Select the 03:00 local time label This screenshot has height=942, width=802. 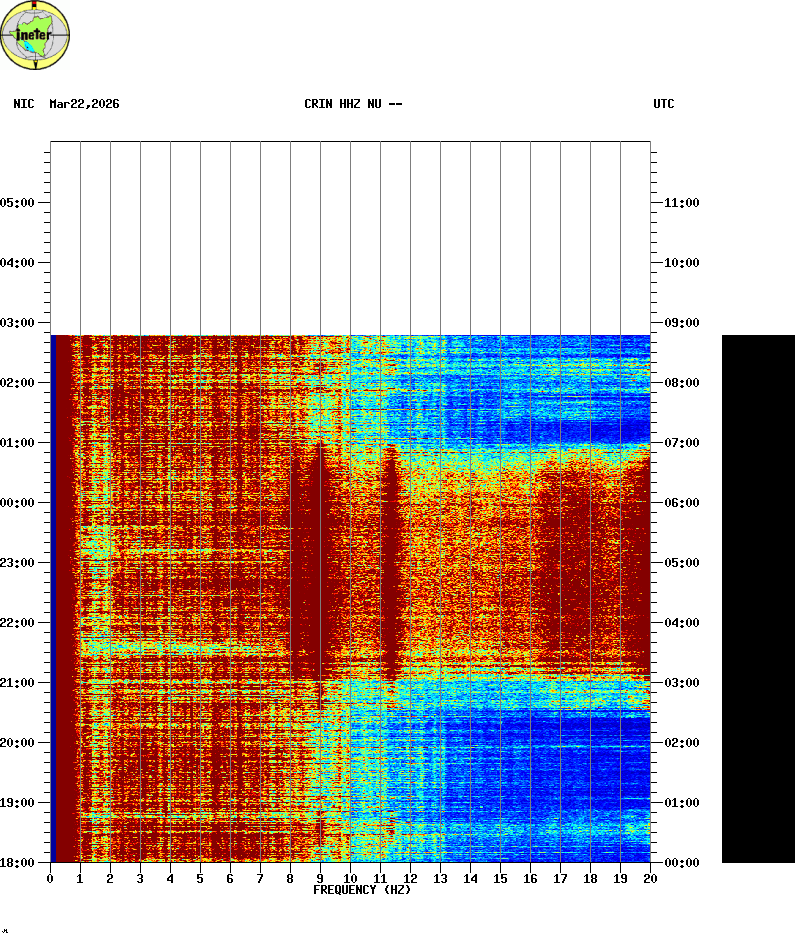19,323
